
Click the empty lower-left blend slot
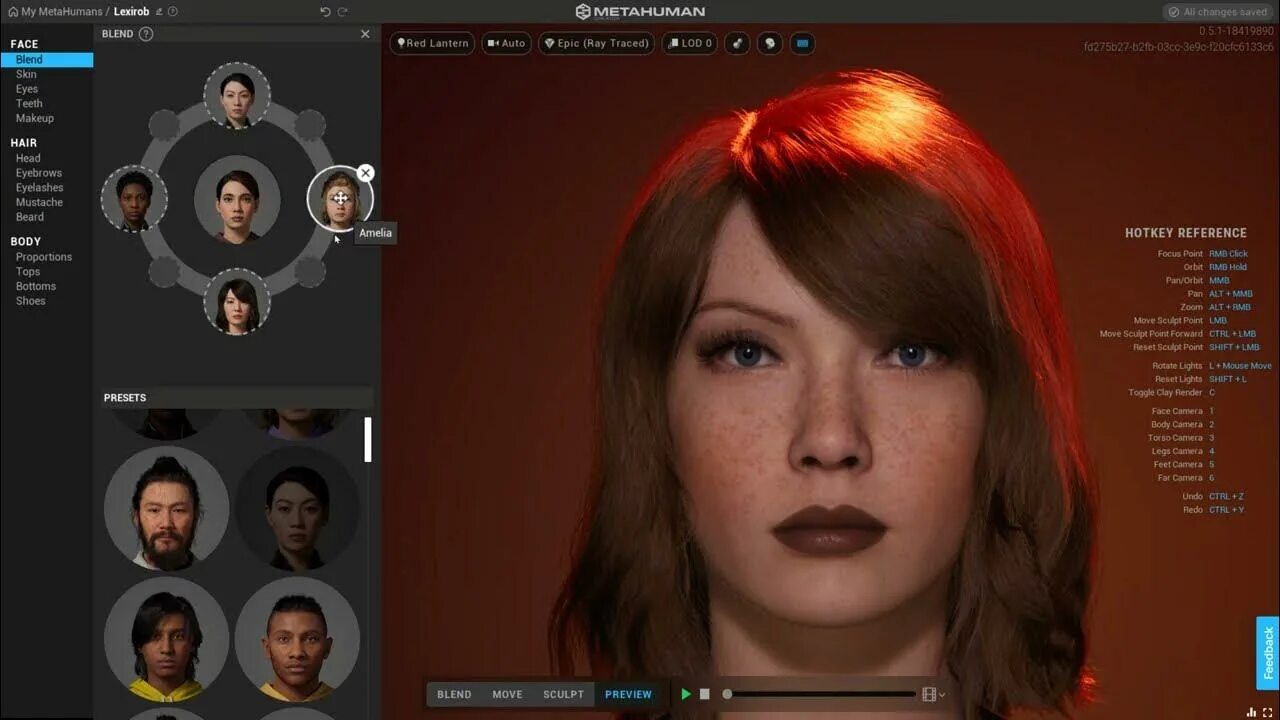[x=164, y=271]
